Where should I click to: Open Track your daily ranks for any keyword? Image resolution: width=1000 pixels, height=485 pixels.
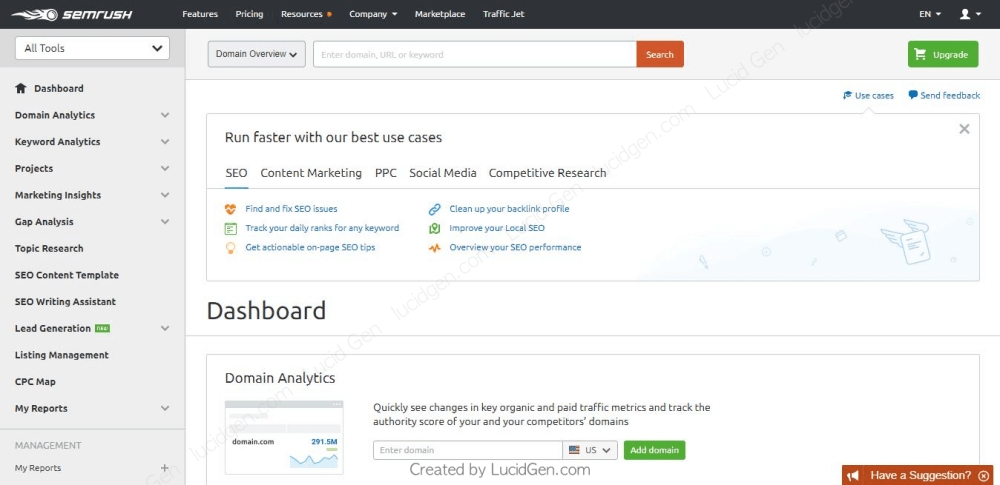pos(322,228)
